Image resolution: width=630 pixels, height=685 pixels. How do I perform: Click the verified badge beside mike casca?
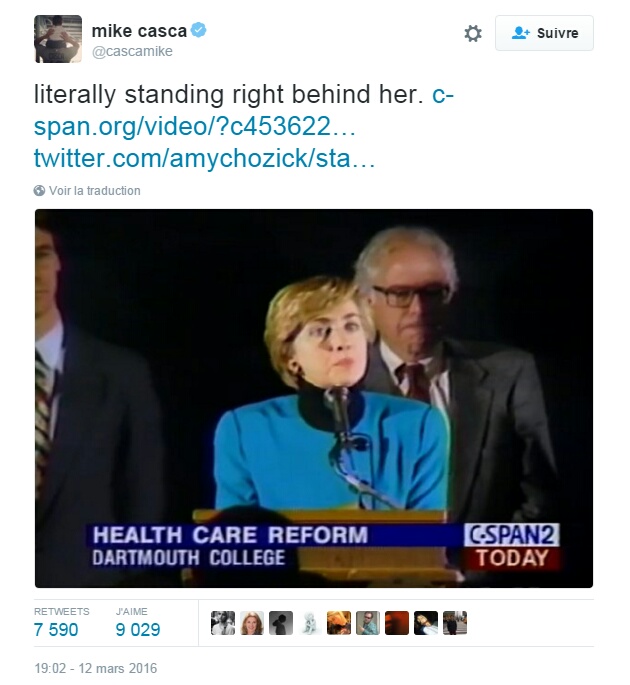point(199,31)
